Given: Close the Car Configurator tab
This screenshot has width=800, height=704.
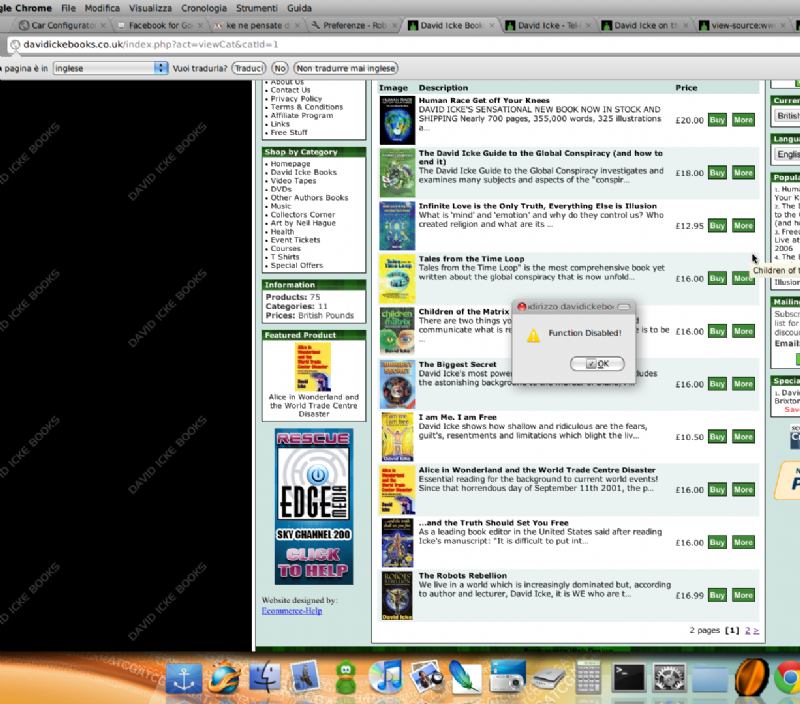Looking at the screenshot, I should [x=103, y=25].
